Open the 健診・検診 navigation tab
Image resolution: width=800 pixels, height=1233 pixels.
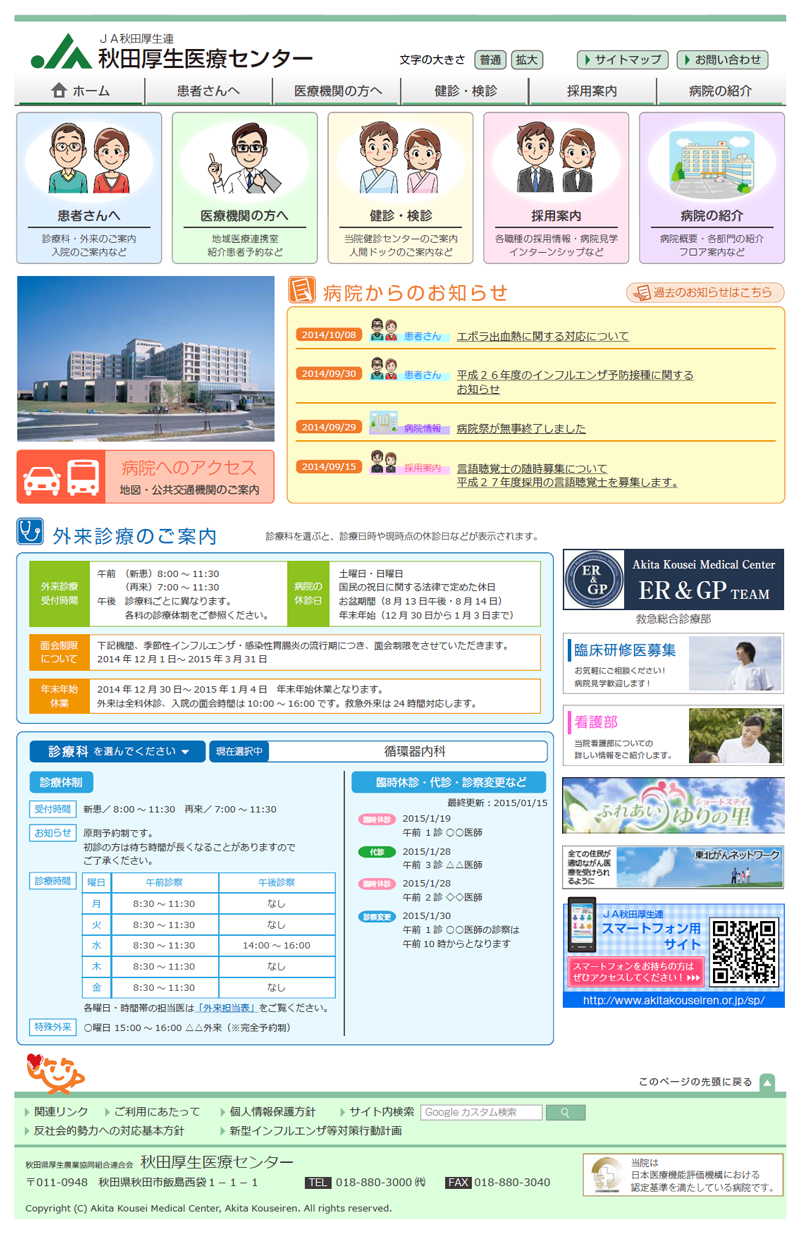pyautogui.click(x=465, y=91)
